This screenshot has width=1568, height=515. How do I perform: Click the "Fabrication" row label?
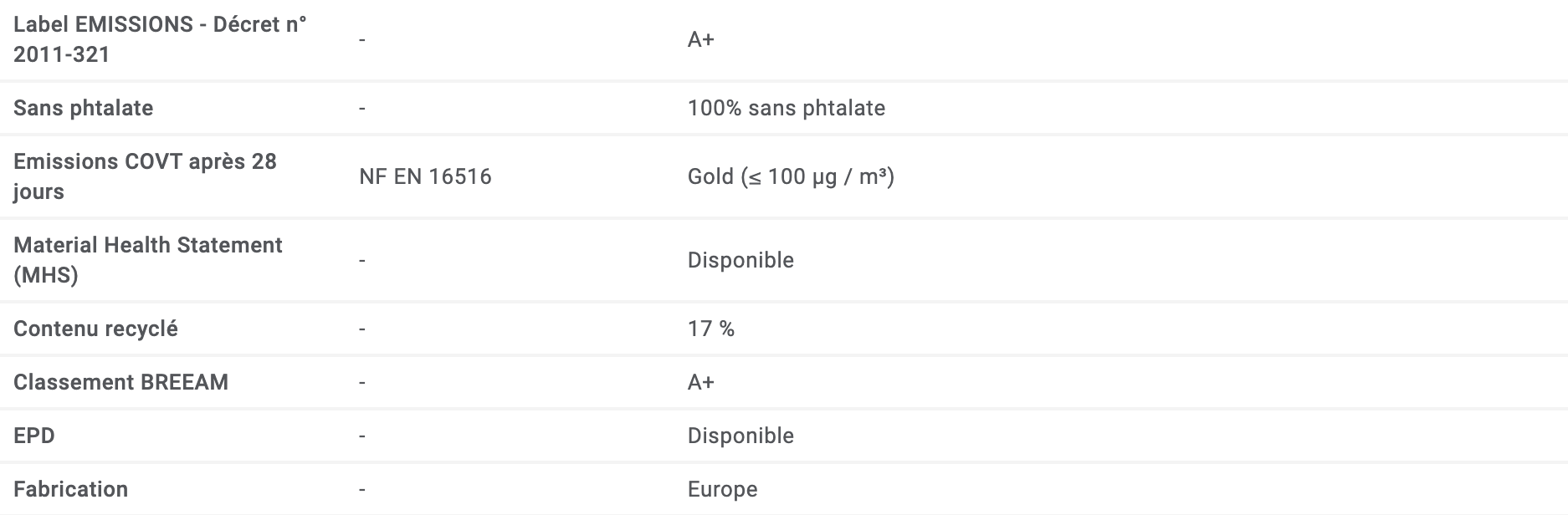click(70, 489)
